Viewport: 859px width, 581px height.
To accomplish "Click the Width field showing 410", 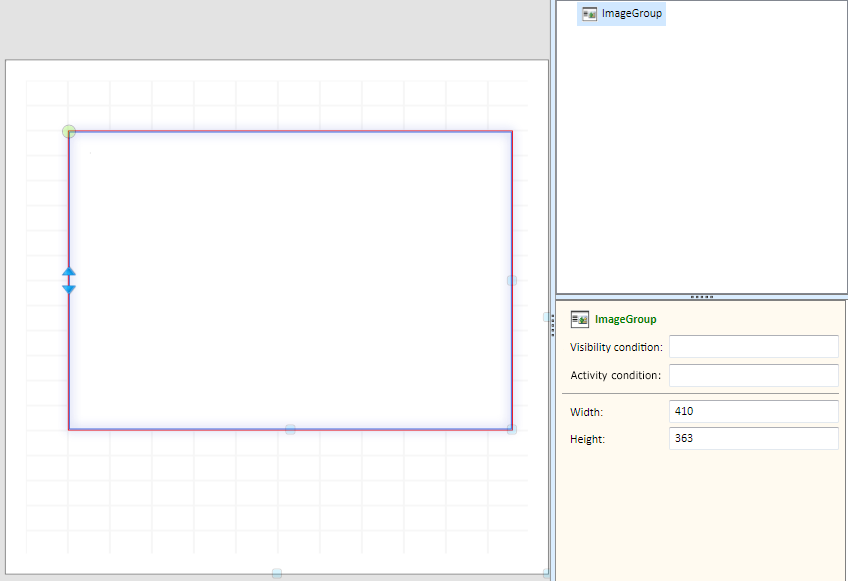I will tap(753, 412).
